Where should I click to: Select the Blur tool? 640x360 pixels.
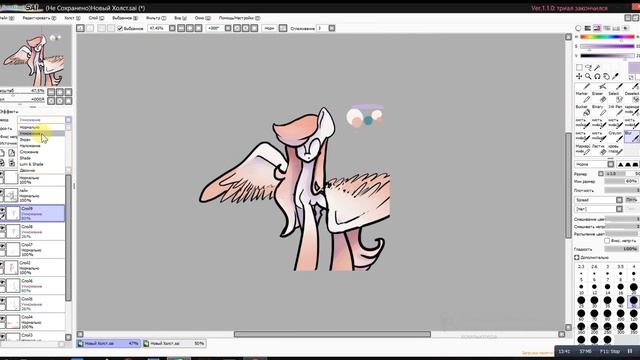click(631, 136)
